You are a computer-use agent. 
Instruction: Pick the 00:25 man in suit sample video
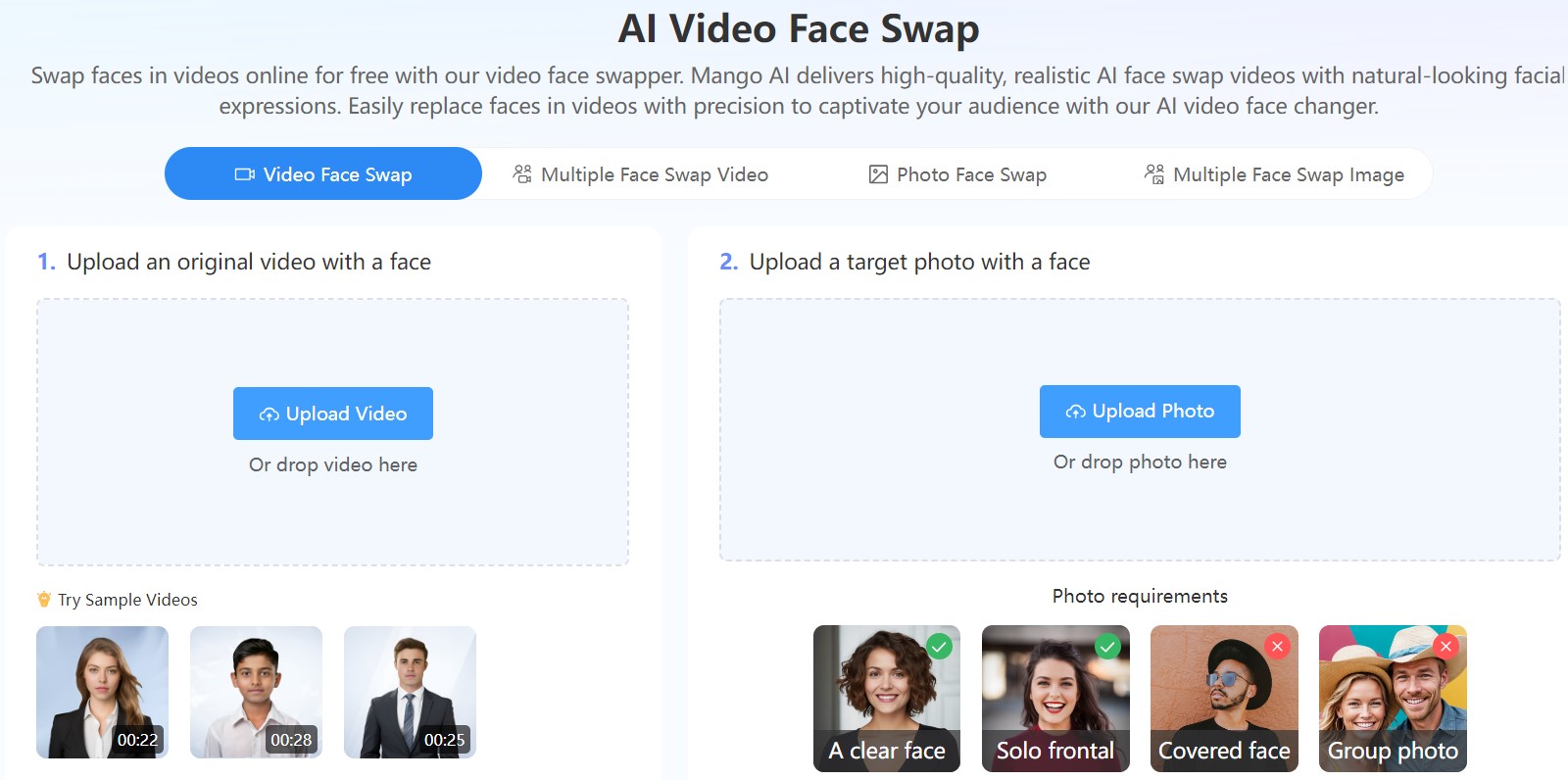coord(410,692)
